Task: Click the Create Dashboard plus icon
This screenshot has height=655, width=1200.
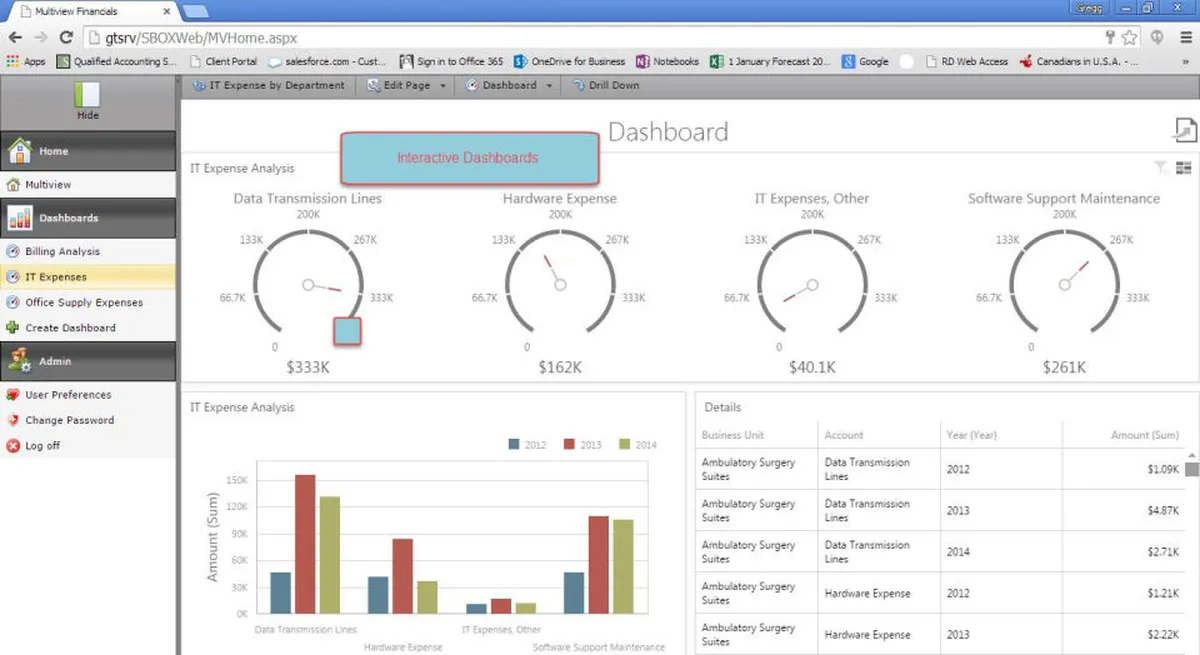Action: 13,328
